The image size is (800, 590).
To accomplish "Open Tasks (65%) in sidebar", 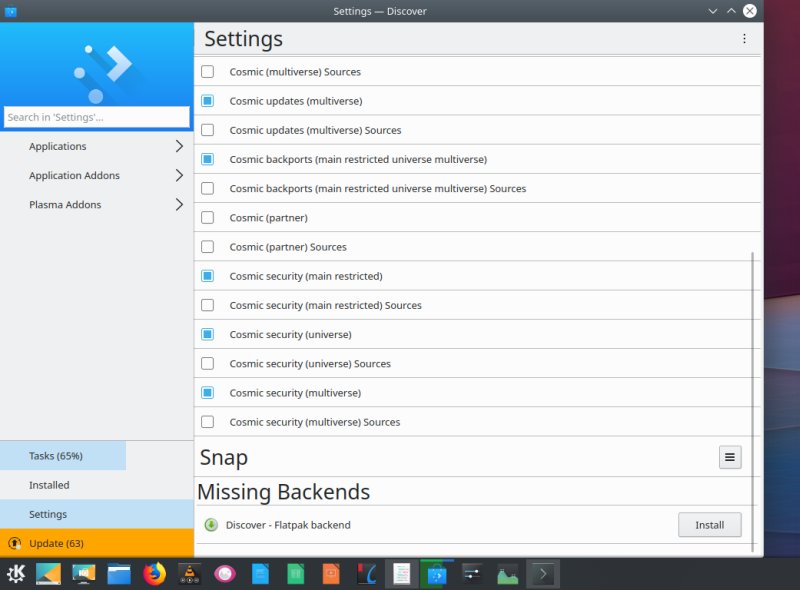I will click(x=56, y=456).
